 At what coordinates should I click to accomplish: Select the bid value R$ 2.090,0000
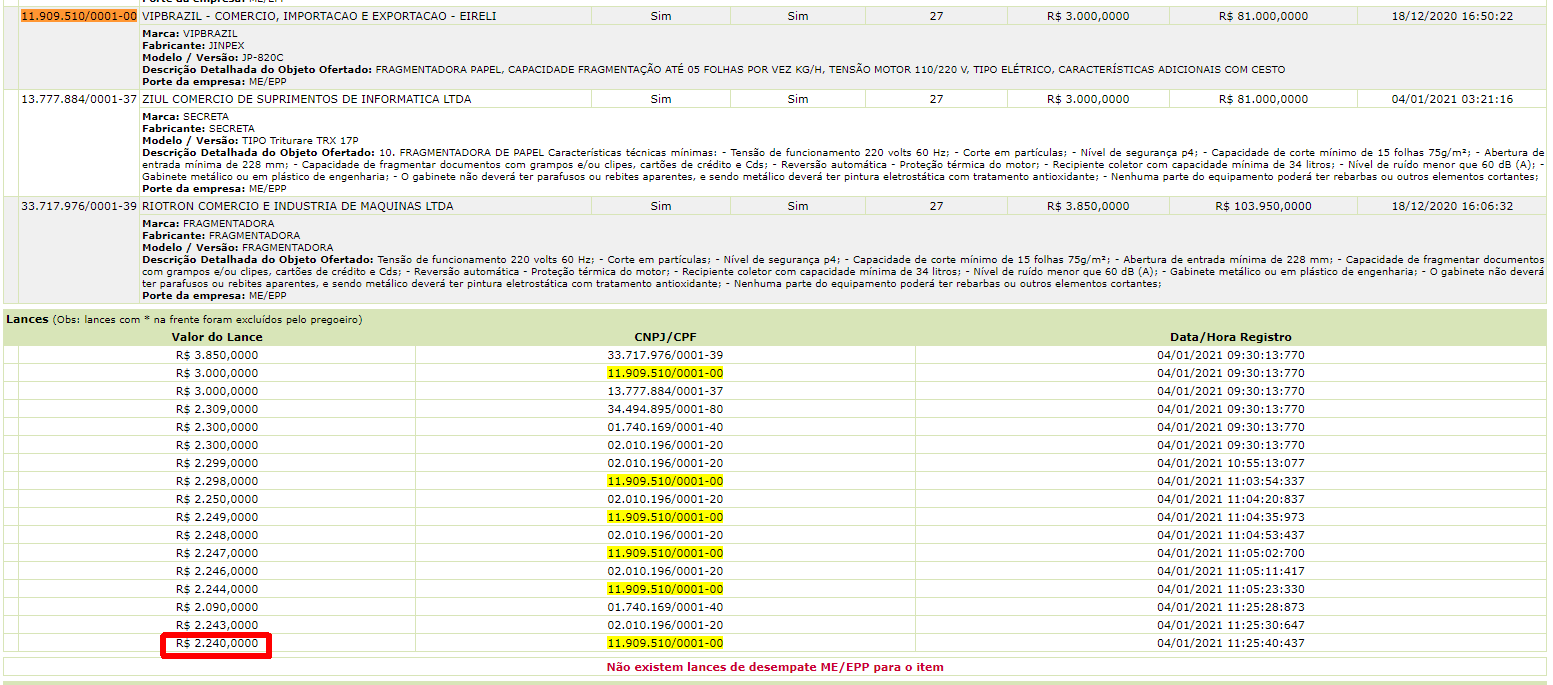point(217,607)
